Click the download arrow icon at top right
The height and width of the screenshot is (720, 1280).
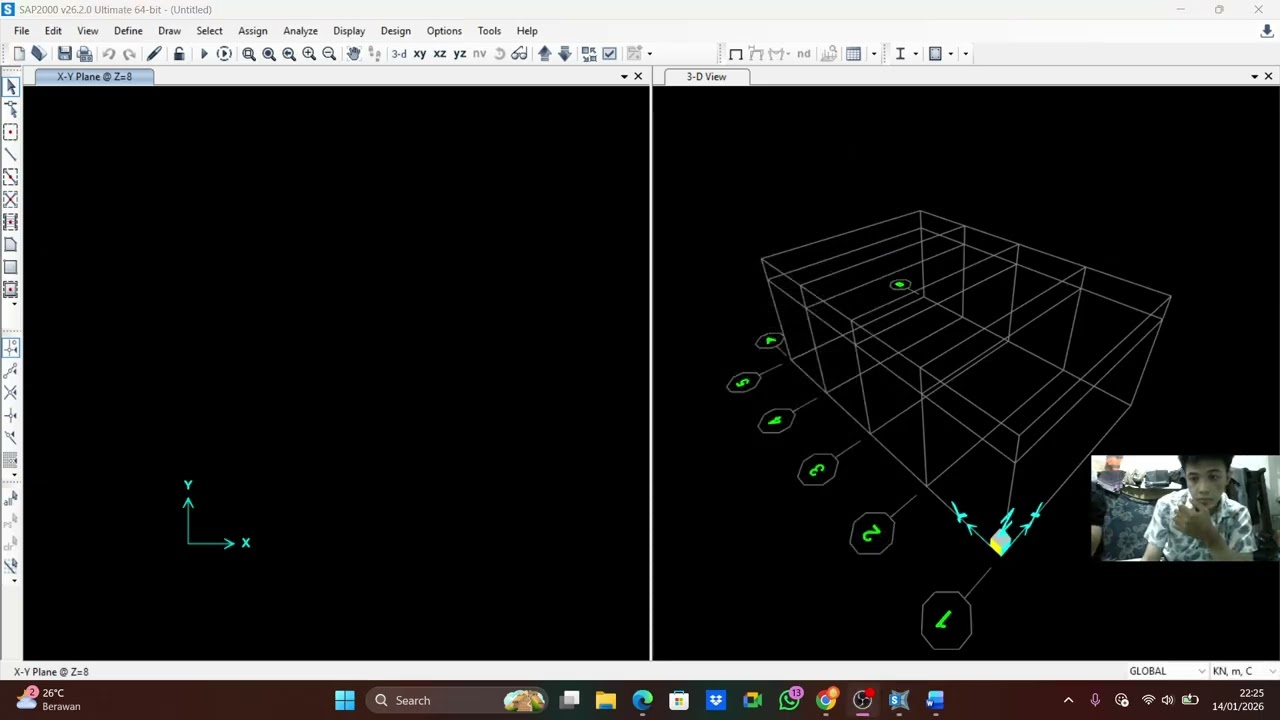tap(1267, 31)
